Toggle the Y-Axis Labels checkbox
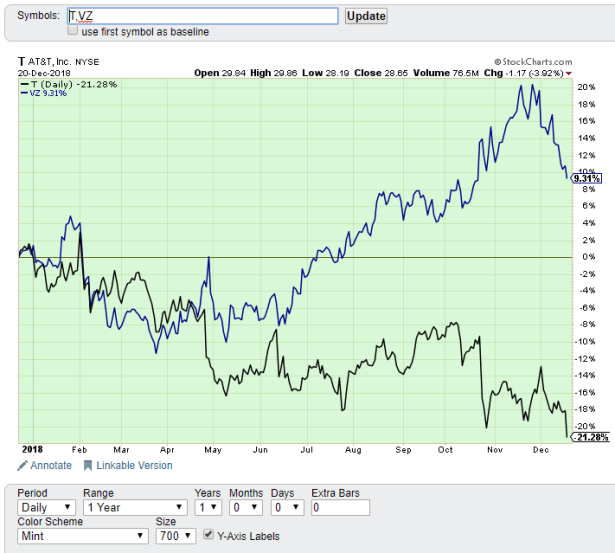The width and height of the screenshot is (615, 553). pyautogui.click(x=209, y=536)
